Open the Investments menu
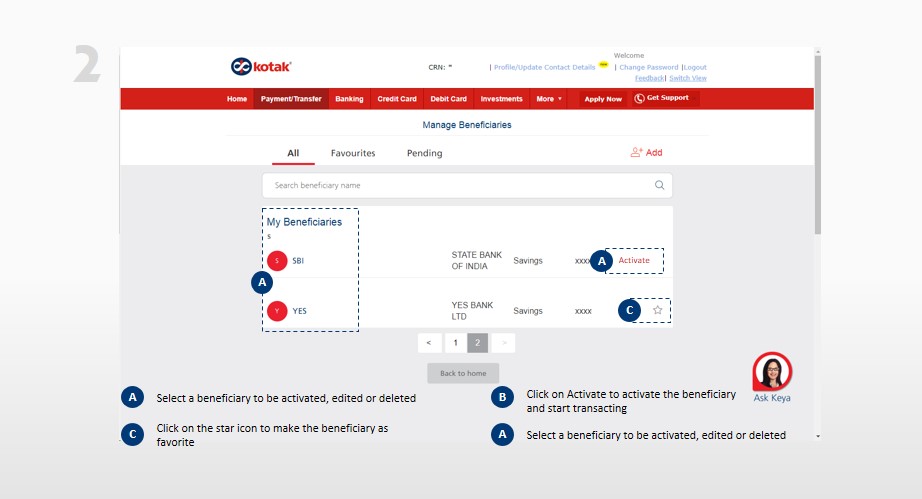922x499 pixels. pyautogui.click(x=502, y=99)
